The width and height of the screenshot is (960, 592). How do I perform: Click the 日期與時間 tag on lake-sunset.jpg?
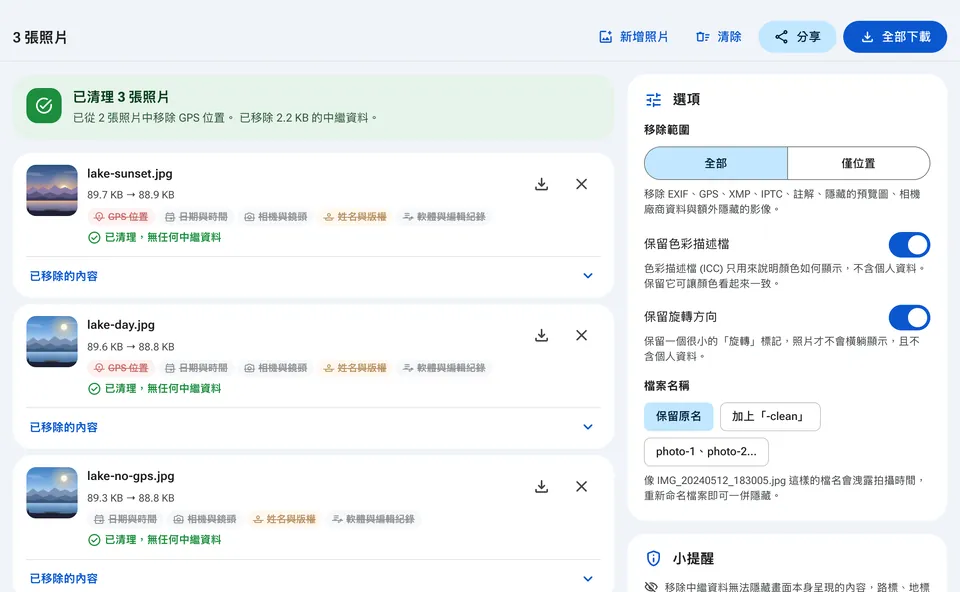tap(197, 217)
